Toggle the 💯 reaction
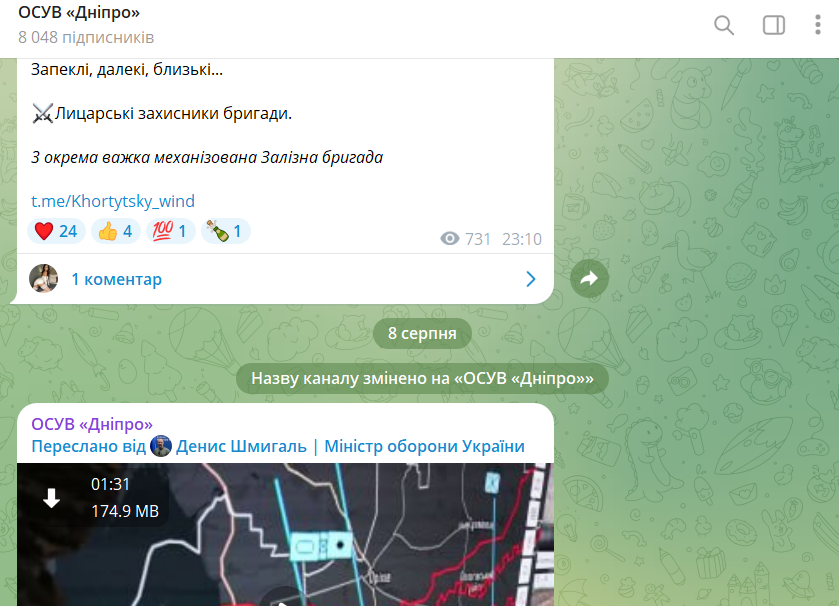Viewport: 839px width, 606px height. [171, 230]
